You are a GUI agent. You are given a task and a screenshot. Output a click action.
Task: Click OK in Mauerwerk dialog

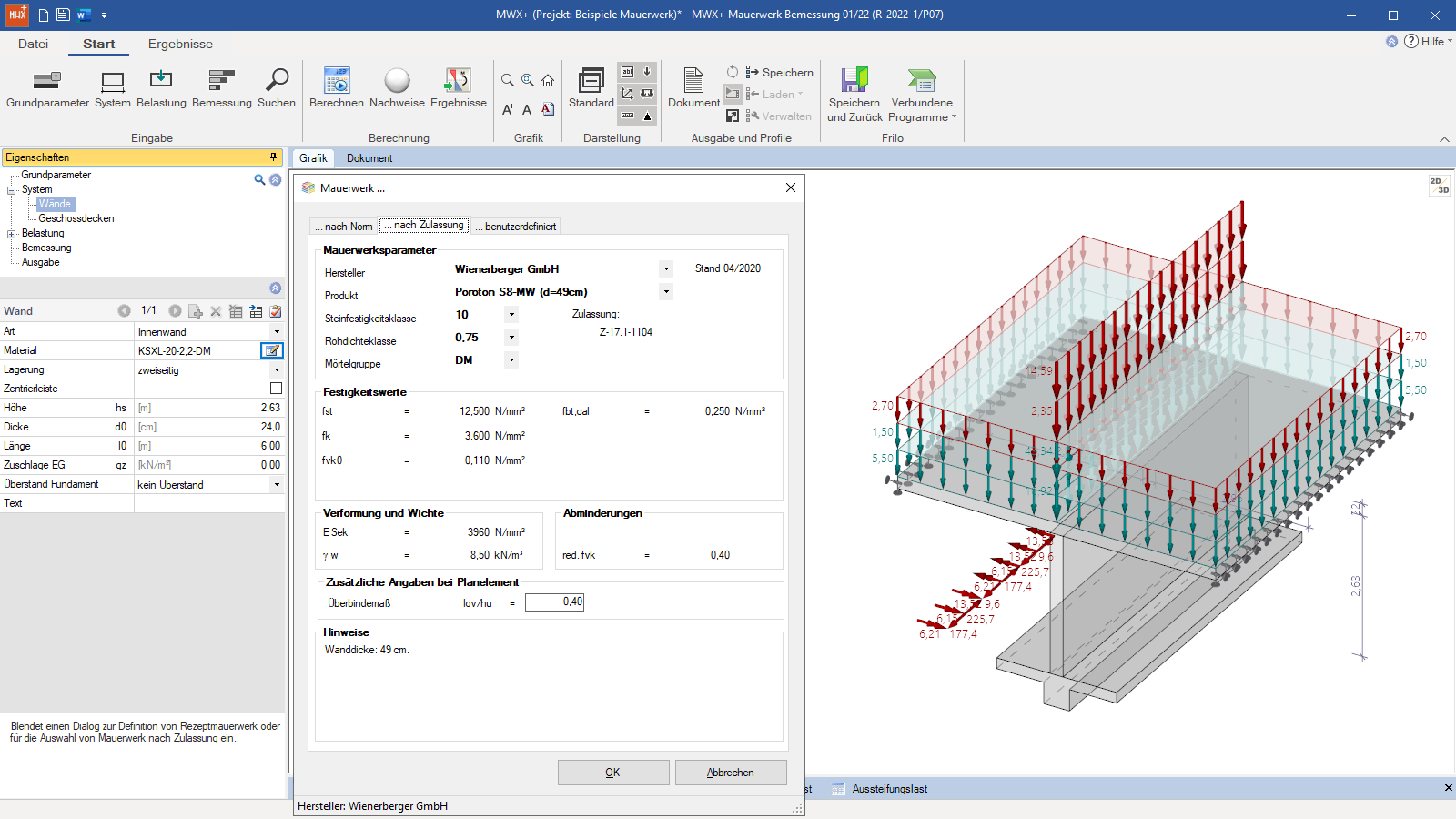[613, 773]
